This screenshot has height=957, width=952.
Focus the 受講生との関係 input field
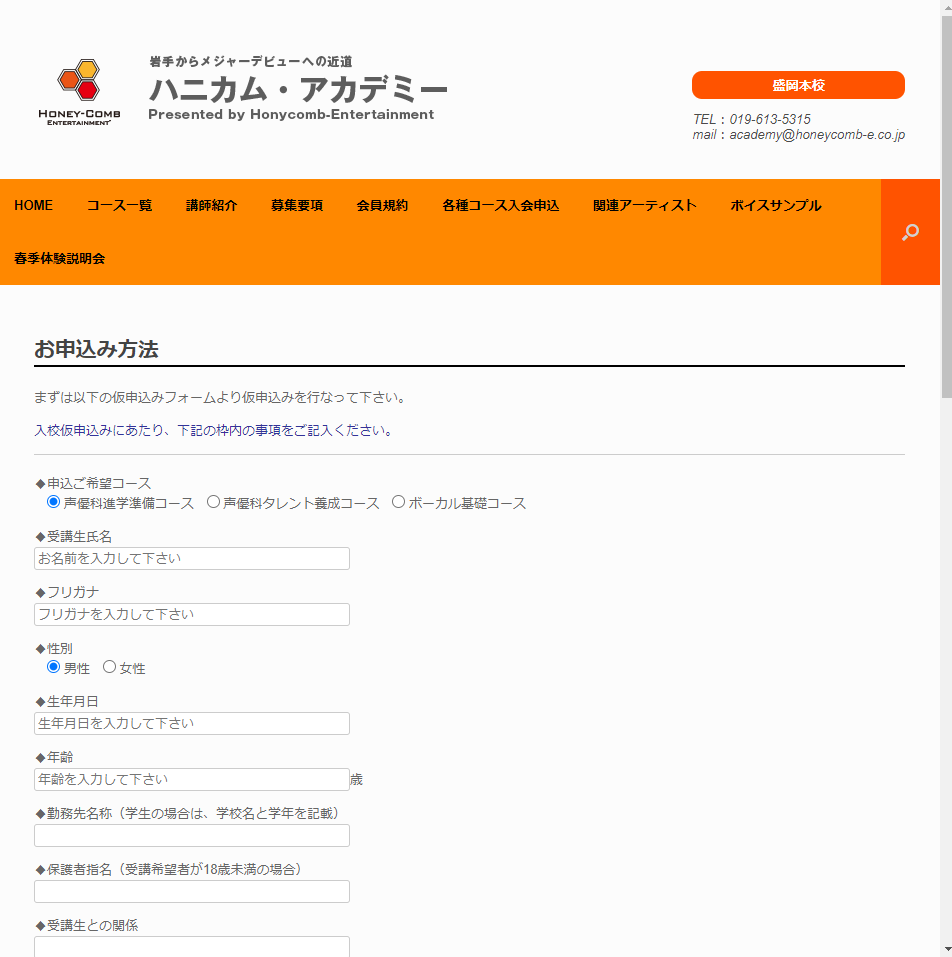pyautogui.click(x=192, y=947)
